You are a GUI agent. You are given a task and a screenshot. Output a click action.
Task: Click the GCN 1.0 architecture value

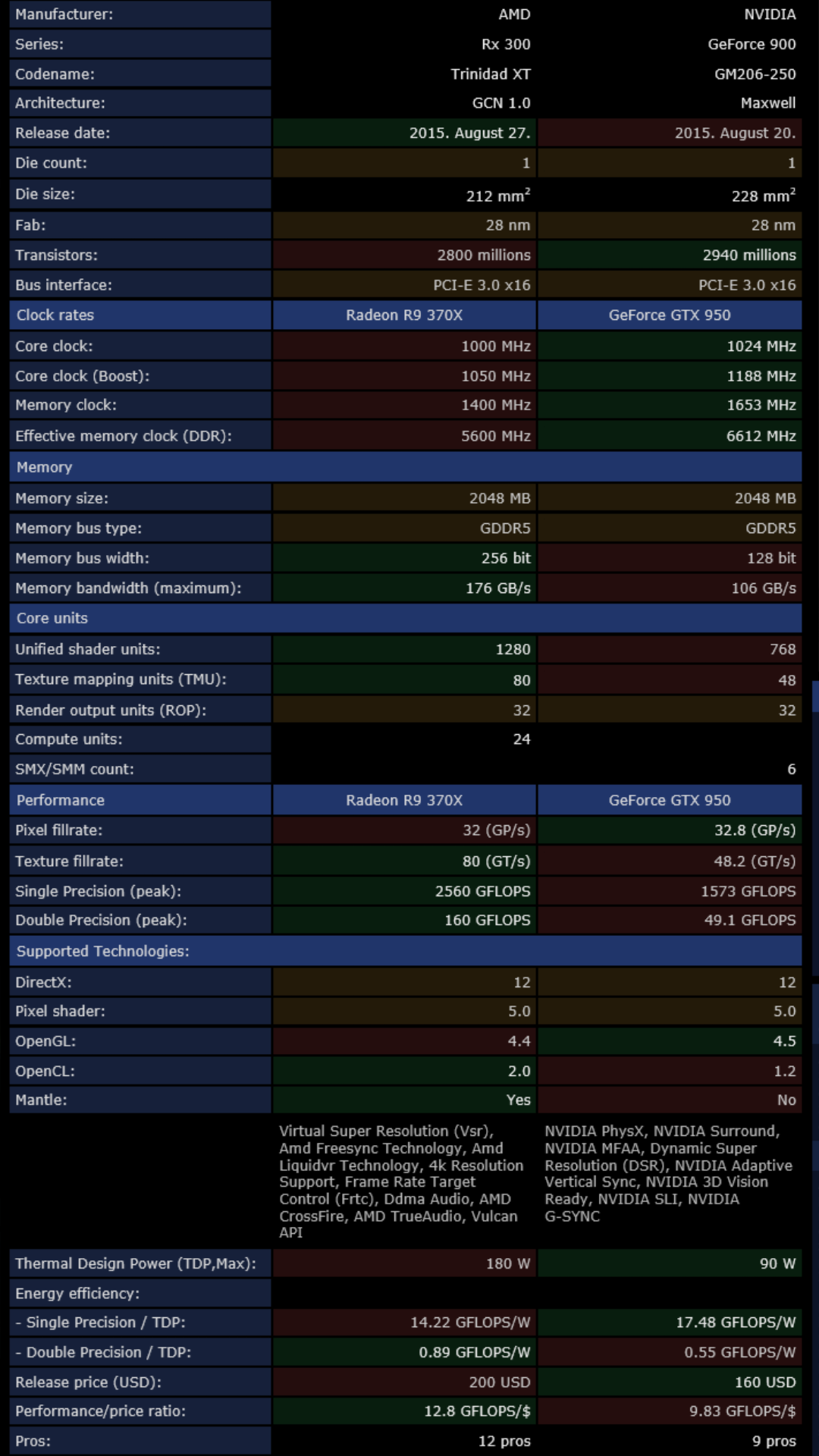pyautogui.click(x=501, y=102)
